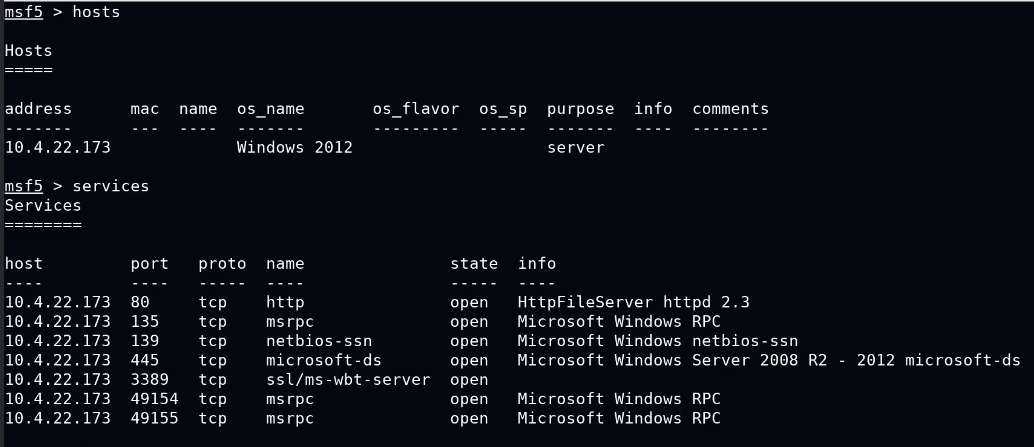Click port number 3389 in the services list
The image size is (1034, 447).
point(149,380)
